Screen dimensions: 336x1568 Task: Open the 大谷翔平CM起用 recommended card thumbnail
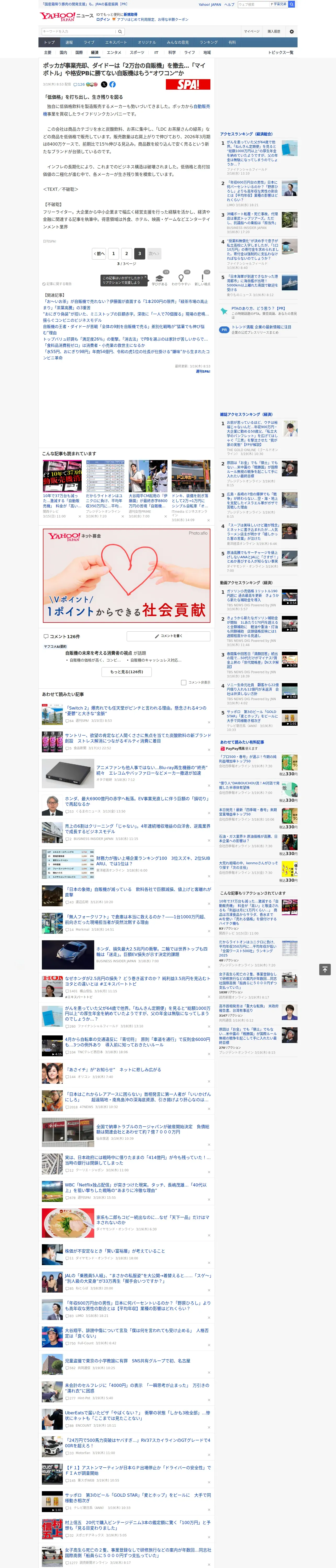coord(148,475)
